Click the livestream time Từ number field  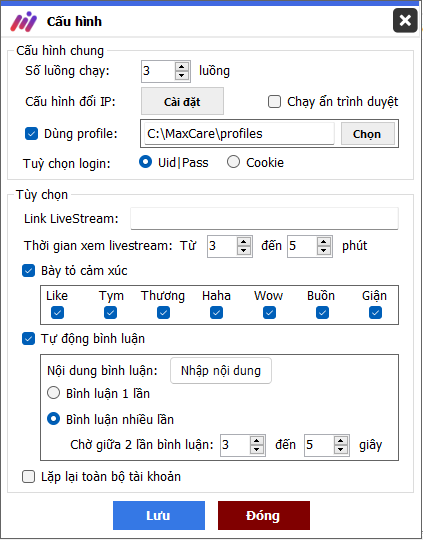pos(223,246)
